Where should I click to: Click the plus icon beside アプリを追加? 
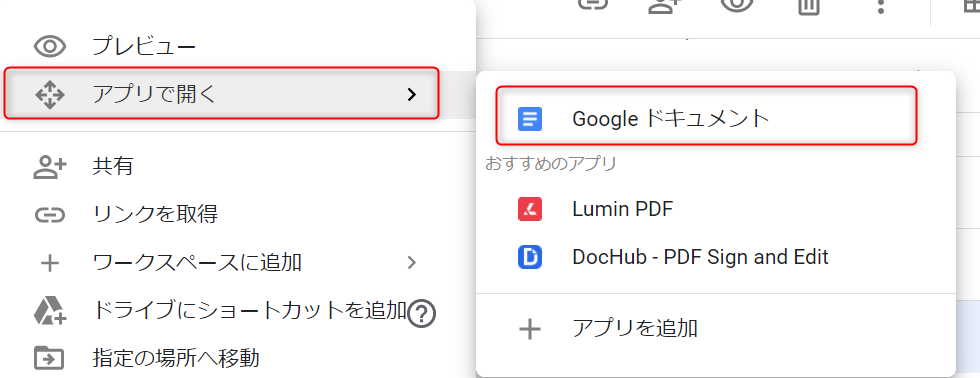[x=530, y=329]
